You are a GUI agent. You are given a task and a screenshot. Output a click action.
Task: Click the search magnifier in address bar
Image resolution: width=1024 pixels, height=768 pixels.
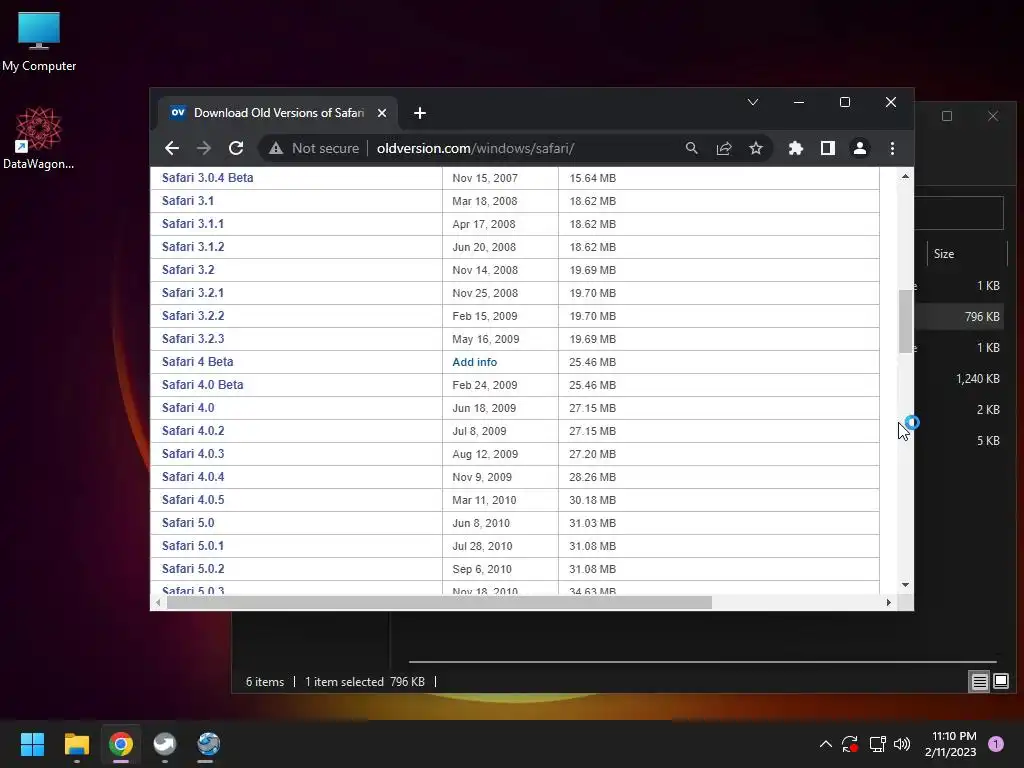coord(692,148)
